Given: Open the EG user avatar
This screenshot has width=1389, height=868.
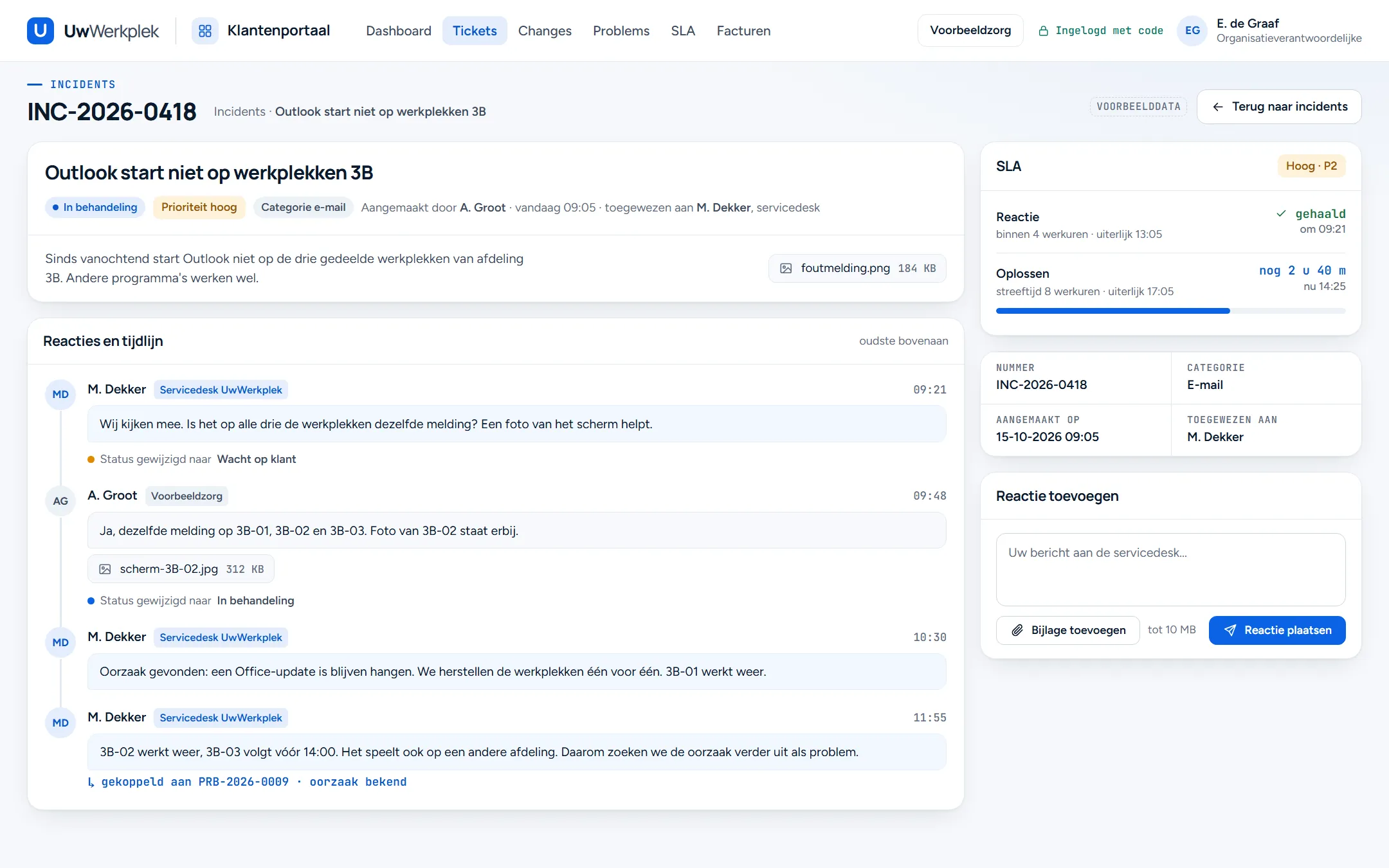Looking at the screenshot, I should pos(1192,31).
